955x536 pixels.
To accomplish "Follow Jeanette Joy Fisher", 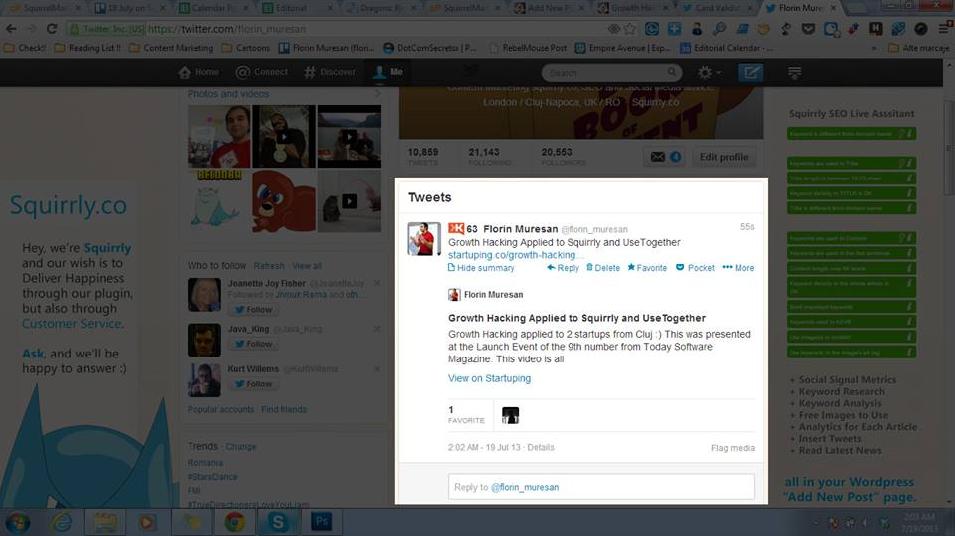I will 254,309.
